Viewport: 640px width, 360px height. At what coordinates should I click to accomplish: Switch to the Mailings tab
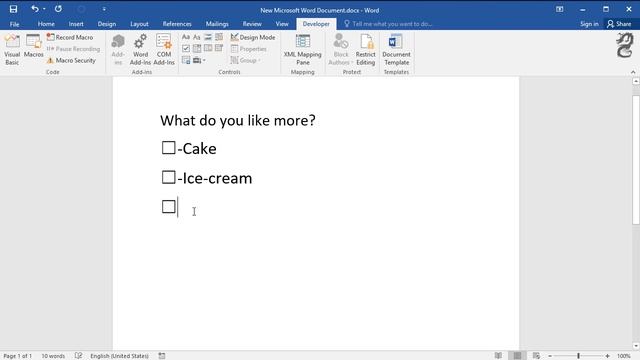(x=217, y=24)
